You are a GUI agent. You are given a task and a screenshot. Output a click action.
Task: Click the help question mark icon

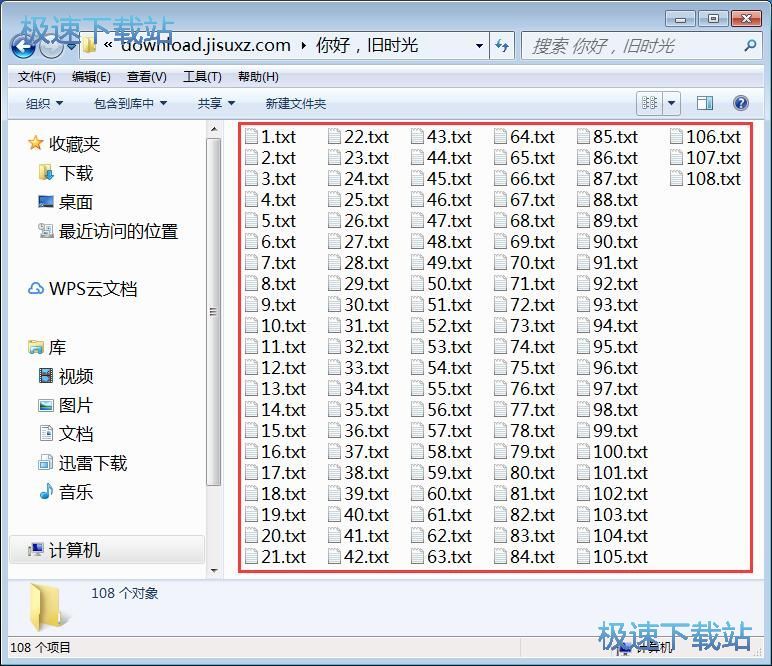click(x=741, y=103)
